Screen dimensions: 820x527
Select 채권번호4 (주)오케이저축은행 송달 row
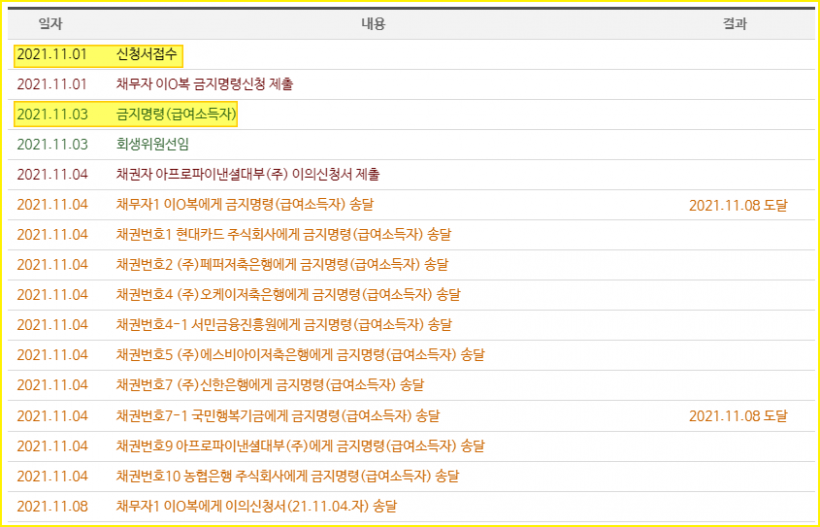pos(410,295)
